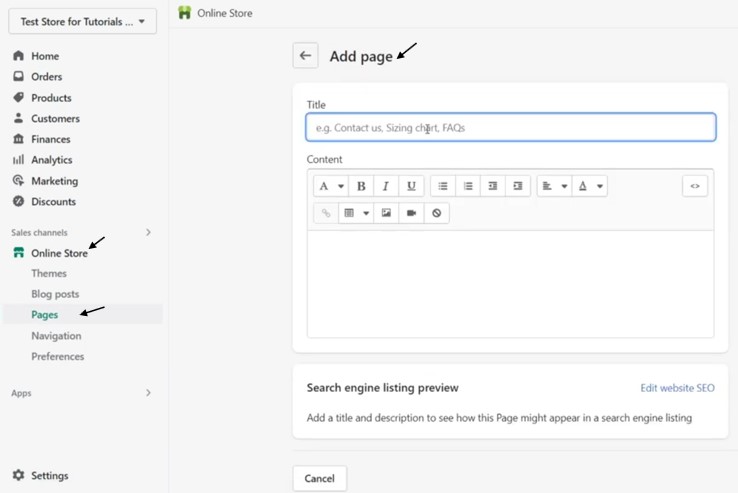Click the insert link icon
This screenshot has width=738, height=493.
[326, 213]
